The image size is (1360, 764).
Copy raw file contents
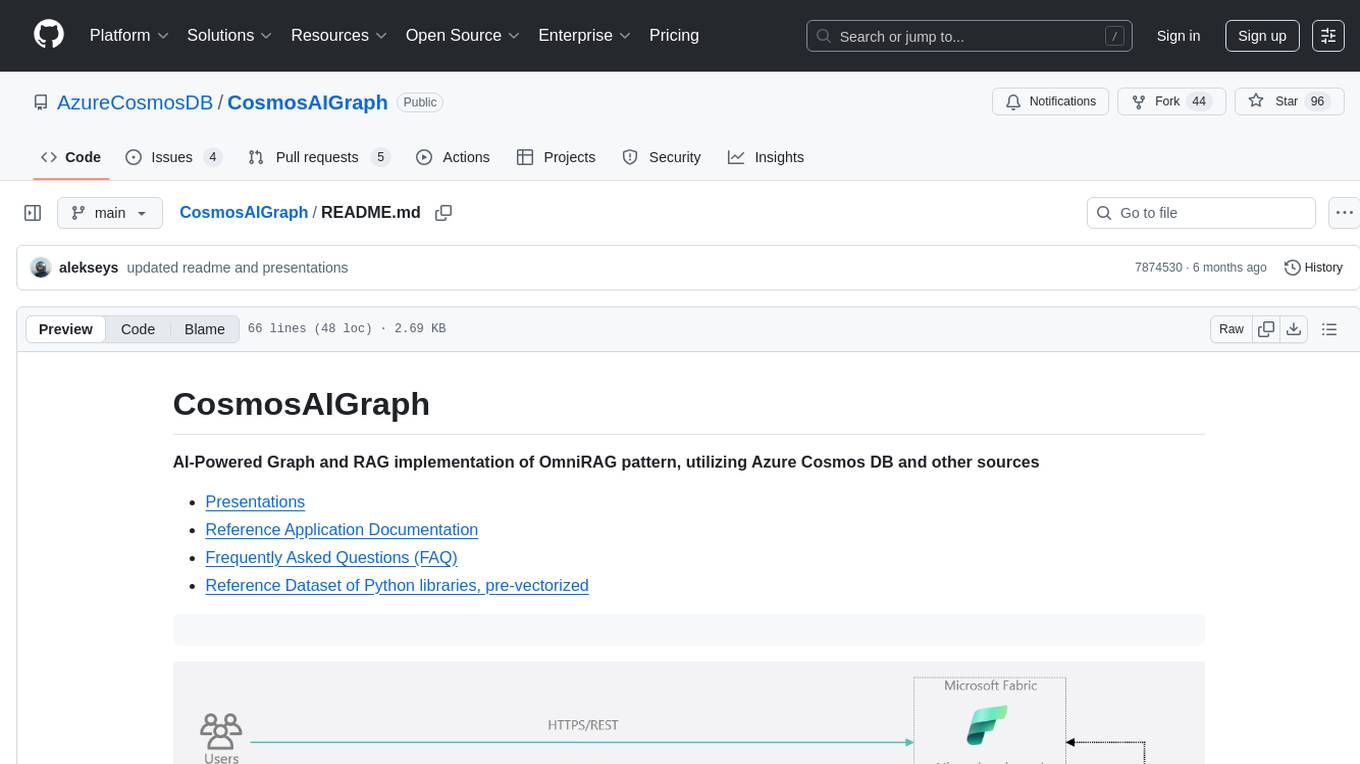click(x=1266, y=329)
